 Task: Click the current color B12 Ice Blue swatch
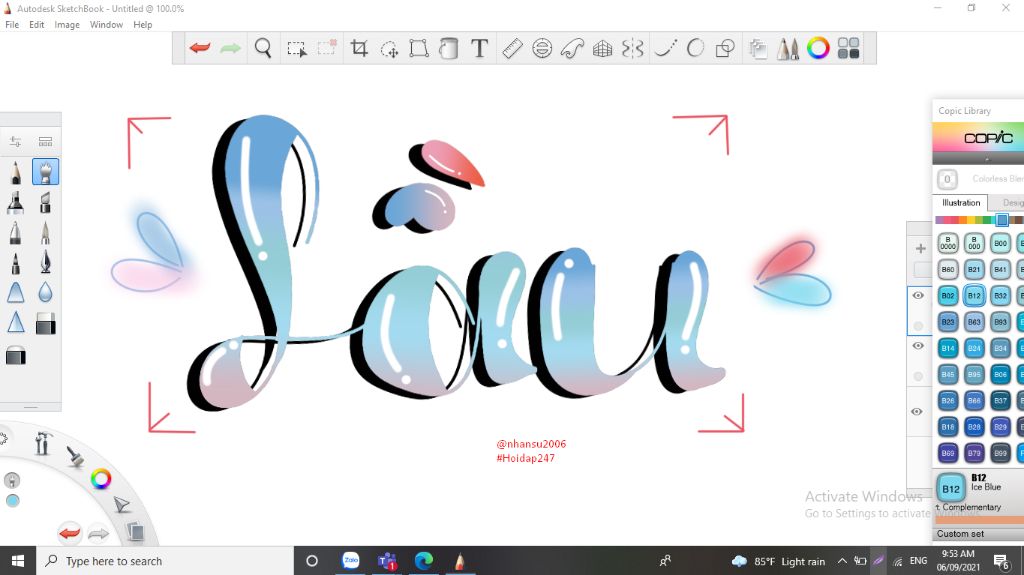click(951, 488)
